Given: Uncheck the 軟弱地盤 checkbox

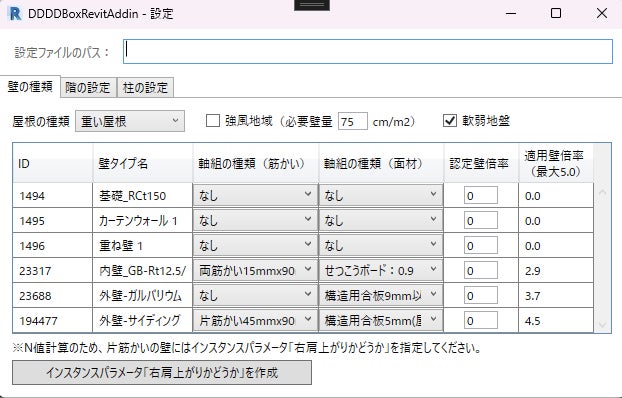Looking at the screenshot, I should coord(449,120).
